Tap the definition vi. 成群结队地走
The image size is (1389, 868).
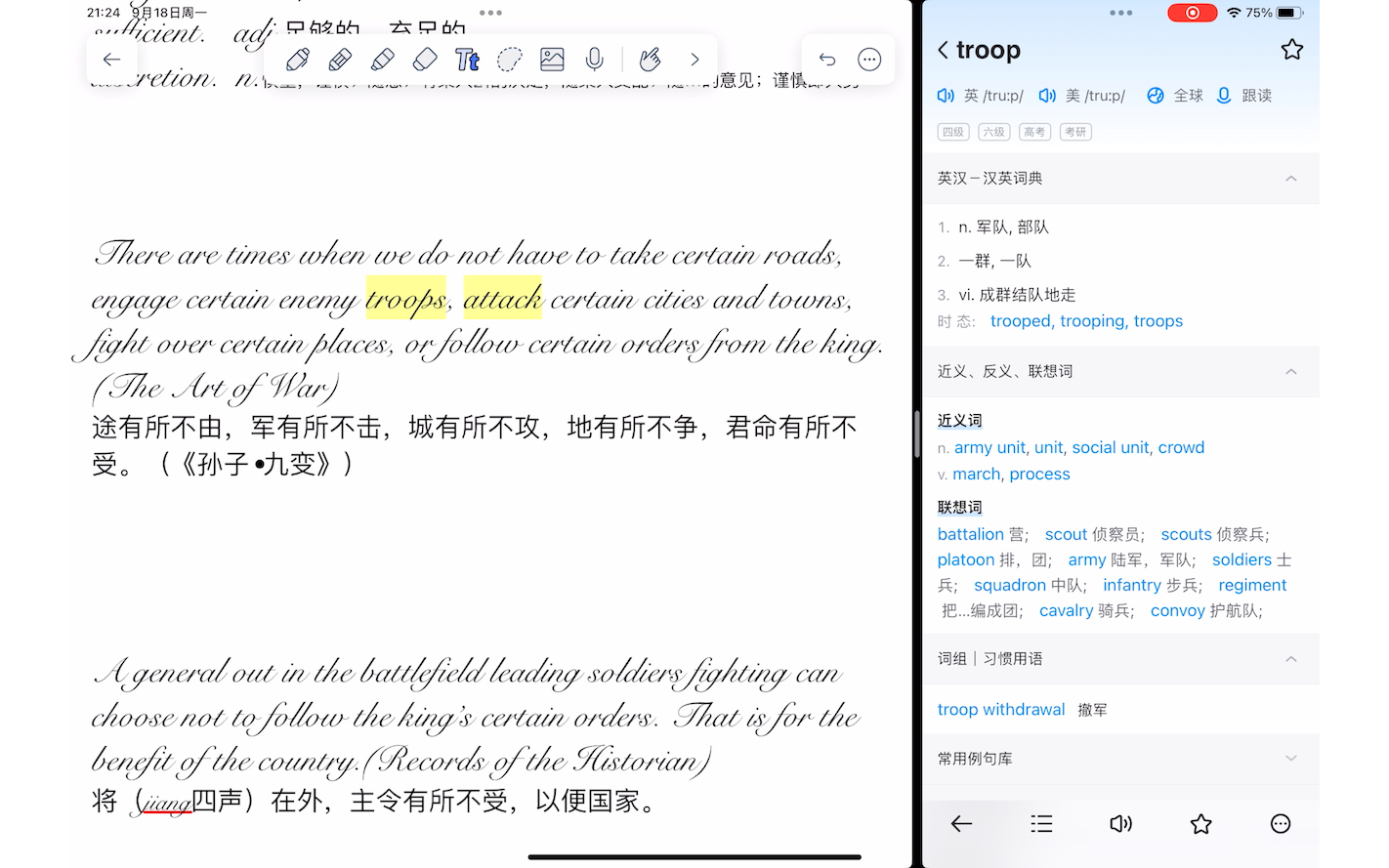point(1017,295)
